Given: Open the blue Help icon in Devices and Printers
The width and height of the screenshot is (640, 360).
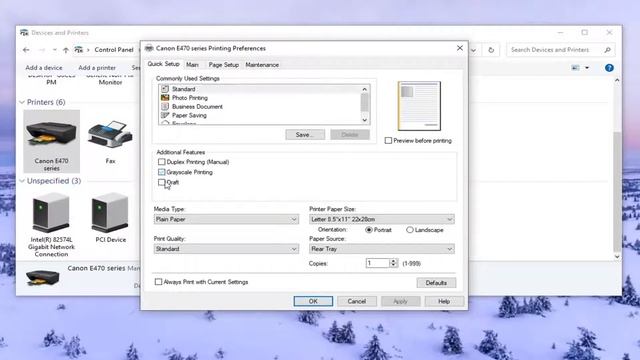Looking at the screenshot, I should click(x=609, y=68).
